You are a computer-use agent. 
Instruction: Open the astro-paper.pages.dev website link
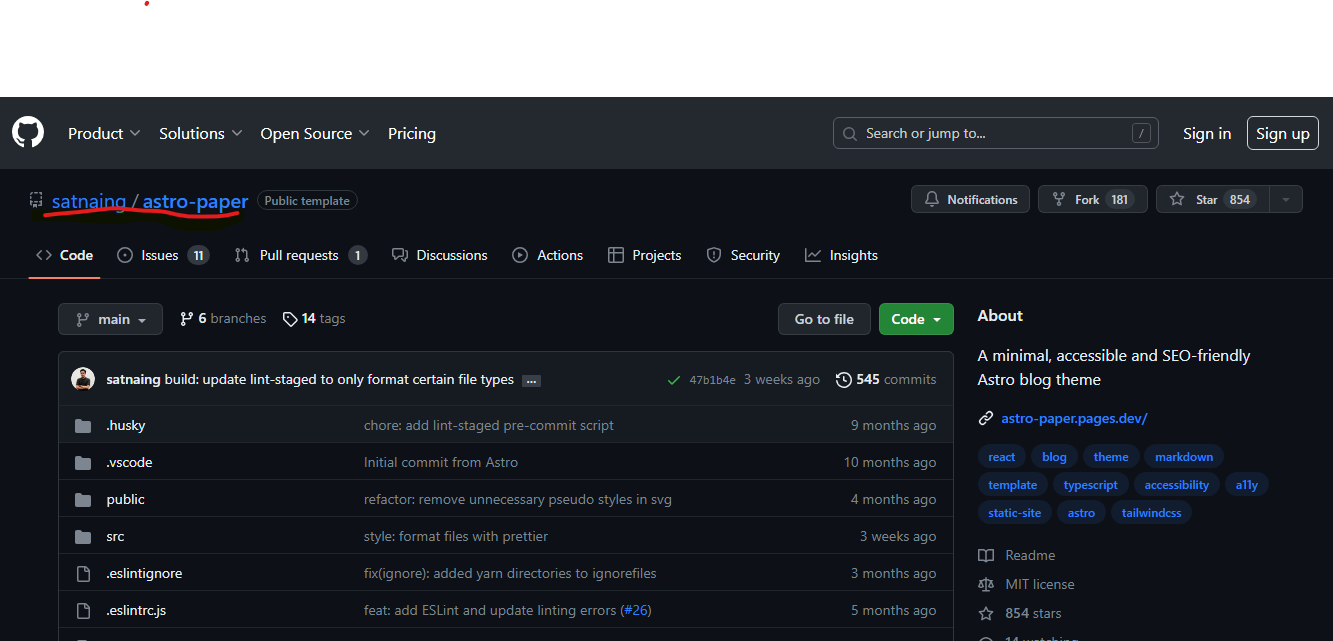[1074, 419]
